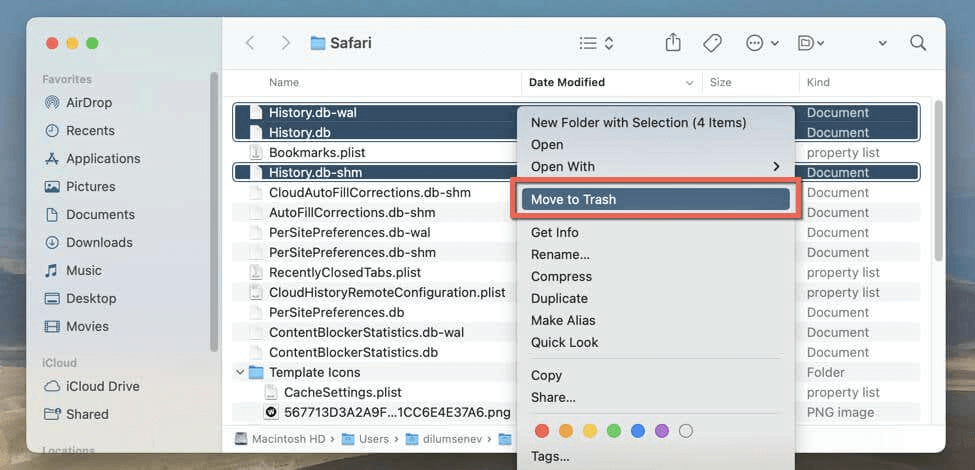Click the Search magnifier icon
The width and height of the screenshot is (975, 470).
coord(917,43)
